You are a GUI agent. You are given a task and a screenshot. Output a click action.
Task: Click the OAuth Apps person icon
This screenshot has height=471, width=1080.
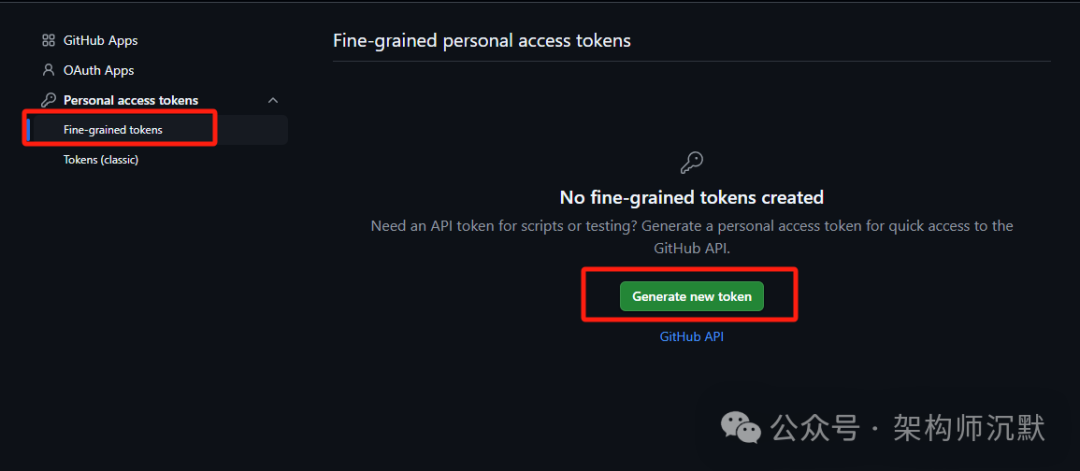pyautogui.click(x=48, y=71)
